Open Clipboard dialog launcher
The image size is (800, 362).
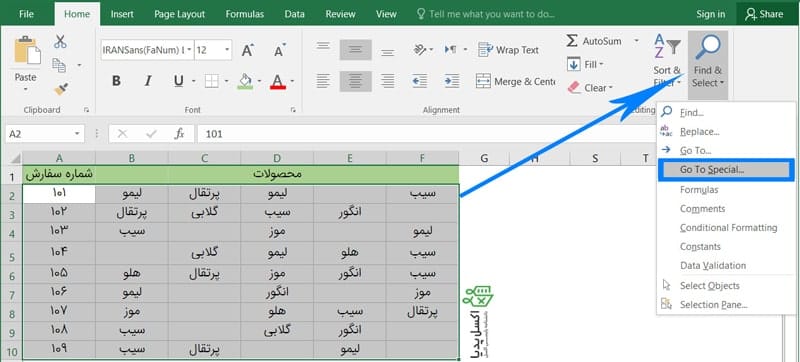click(86, 110)
